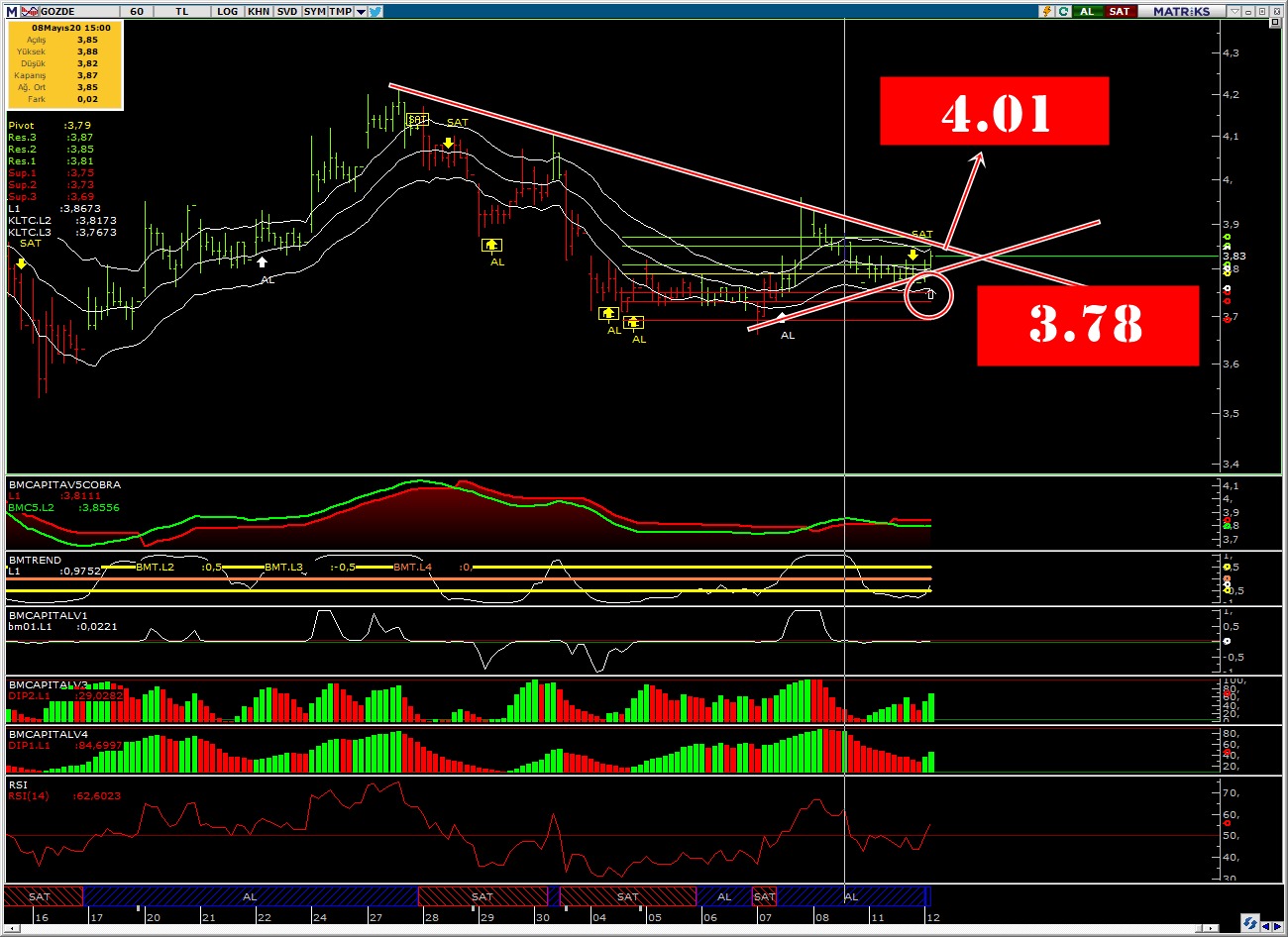Open the chart type icon beside GOZDE
The height and width of the screenshot is (937, 1288).
tap(30, 11)
